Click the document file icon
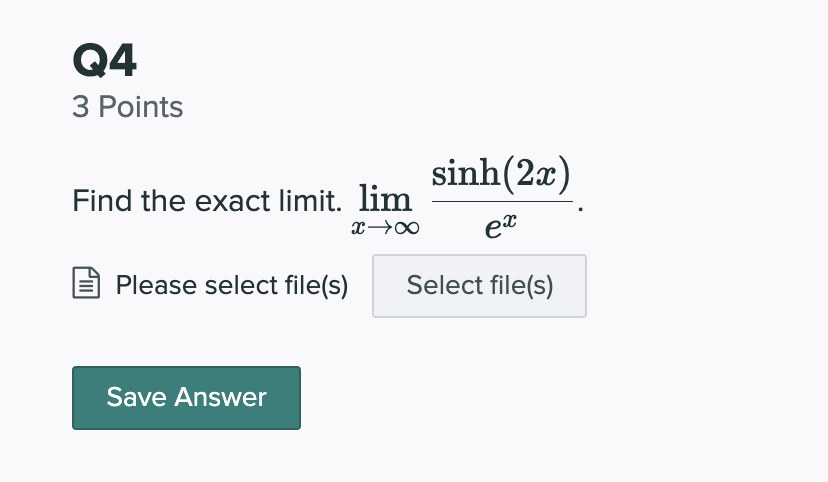Image resolution: width=828 pixels, height=482 pixels. pyautogui.click(x=86, y=283)
